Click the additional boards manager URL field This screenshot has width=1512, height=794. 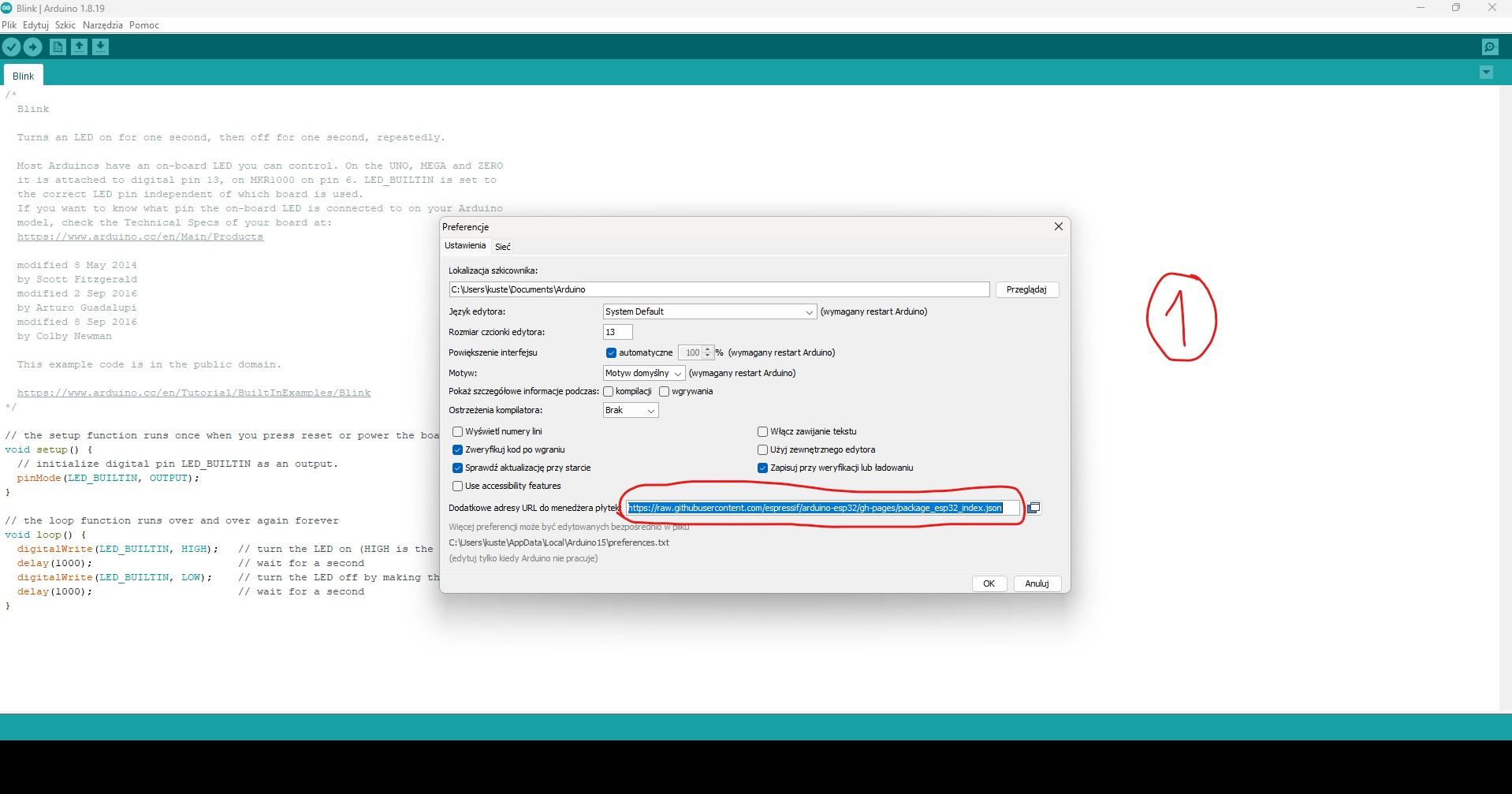coord(823,508)
